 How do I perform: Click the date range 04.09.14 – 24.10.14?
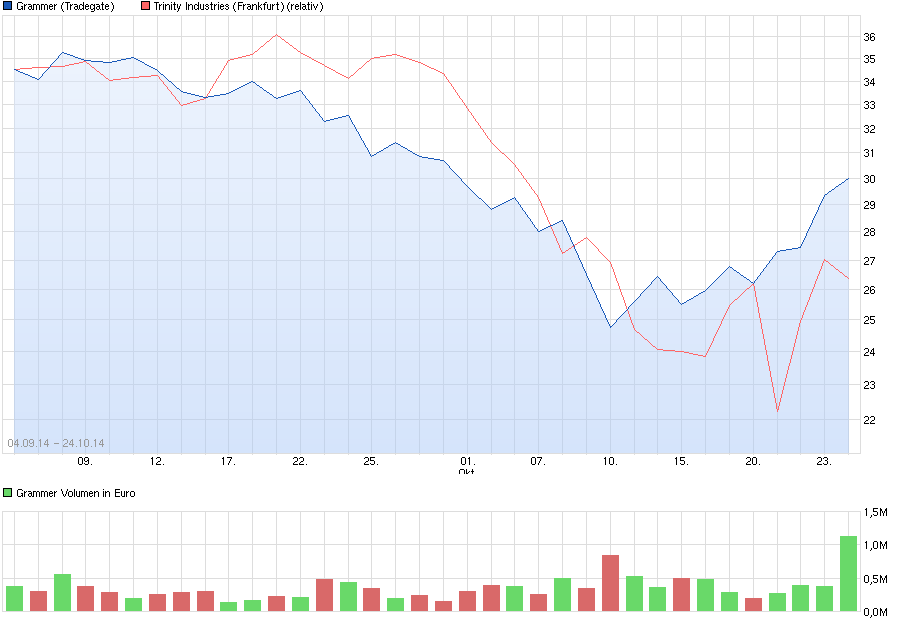point(56,443)
